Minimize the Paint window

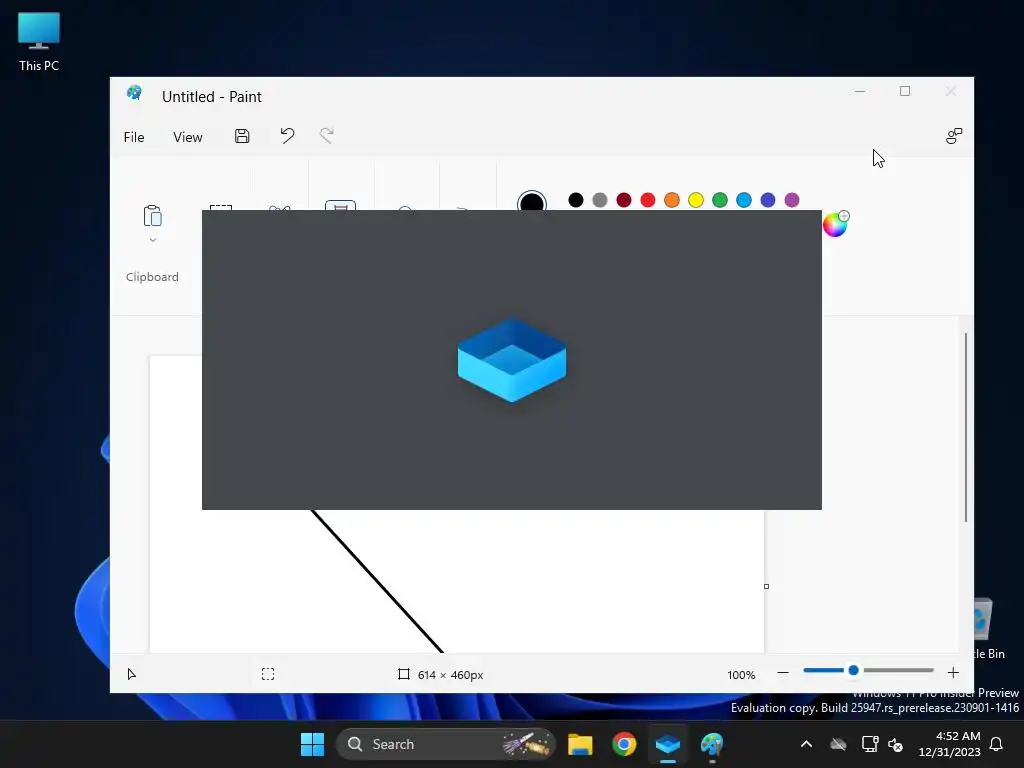(x=860, y=91)
